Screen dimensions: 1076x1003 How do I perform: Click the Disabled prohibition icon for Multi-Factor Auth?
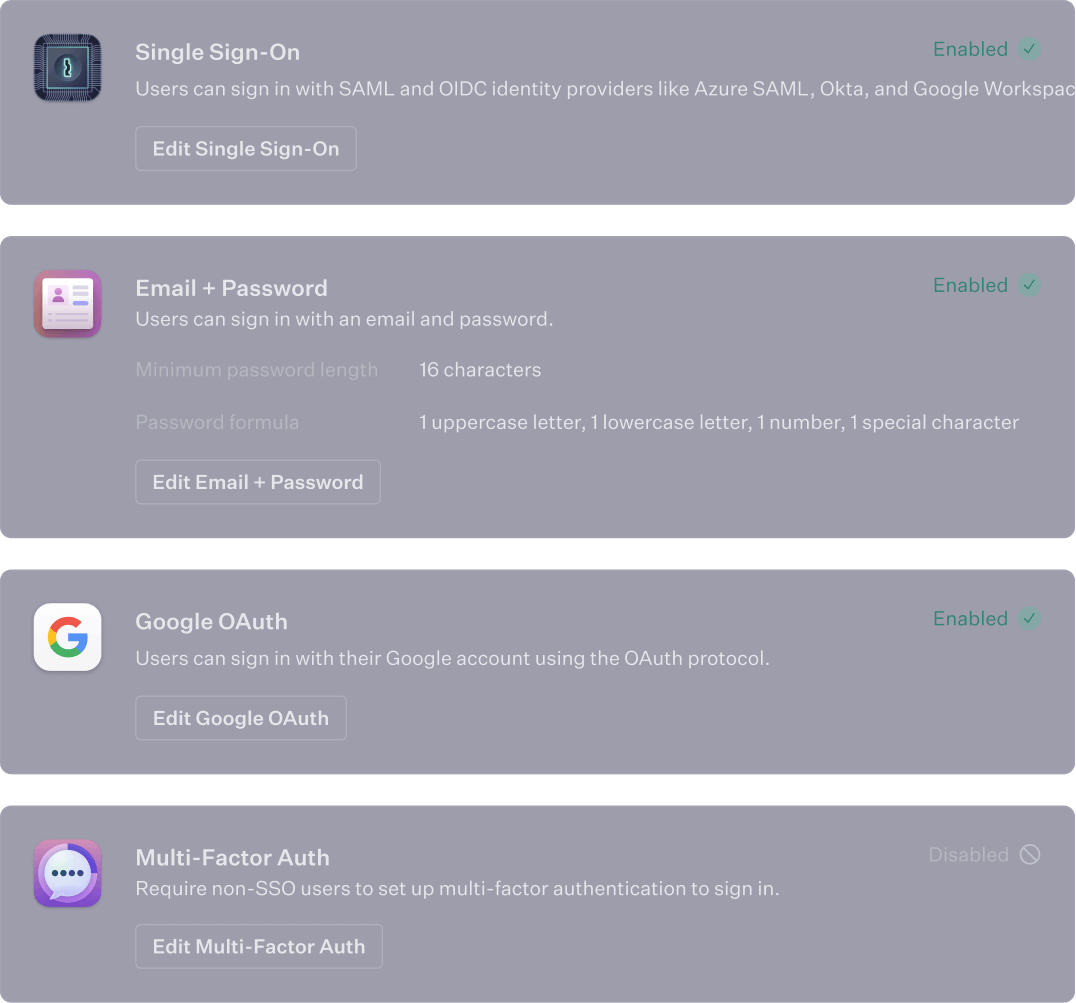1028,854
